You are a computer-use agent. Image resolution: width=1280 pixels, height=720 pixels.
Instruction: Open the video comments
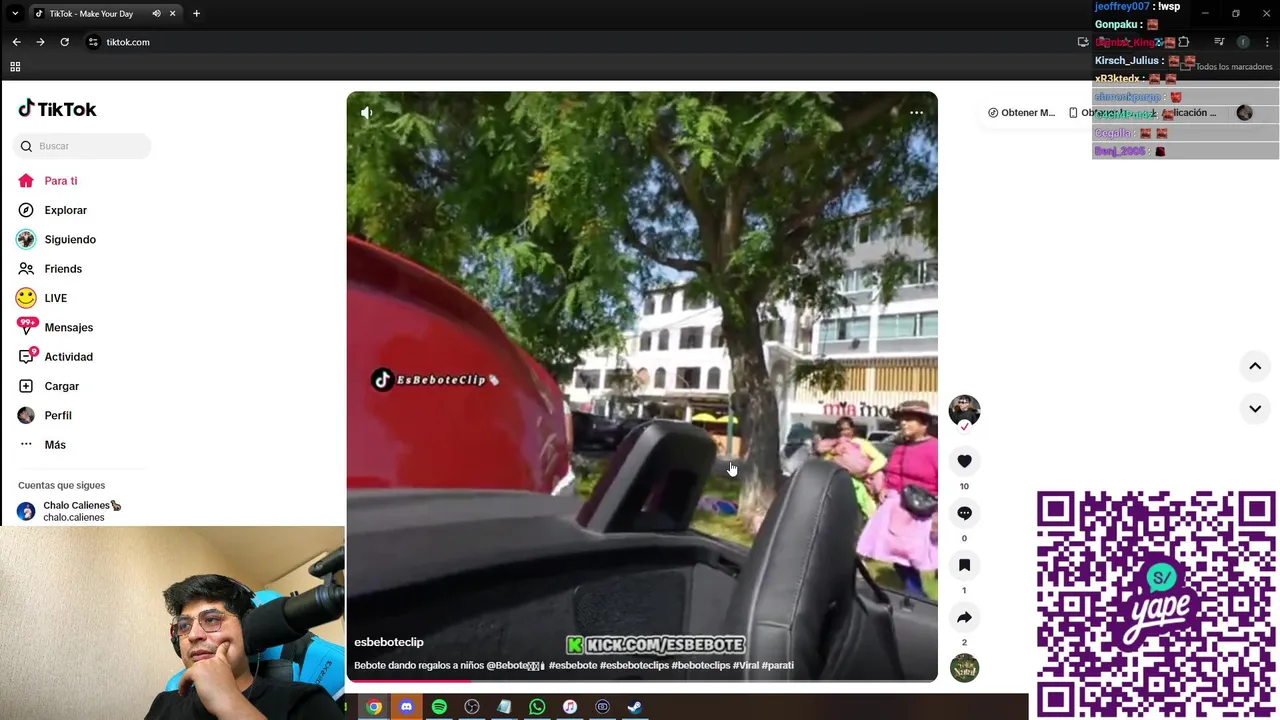point(964,513)
